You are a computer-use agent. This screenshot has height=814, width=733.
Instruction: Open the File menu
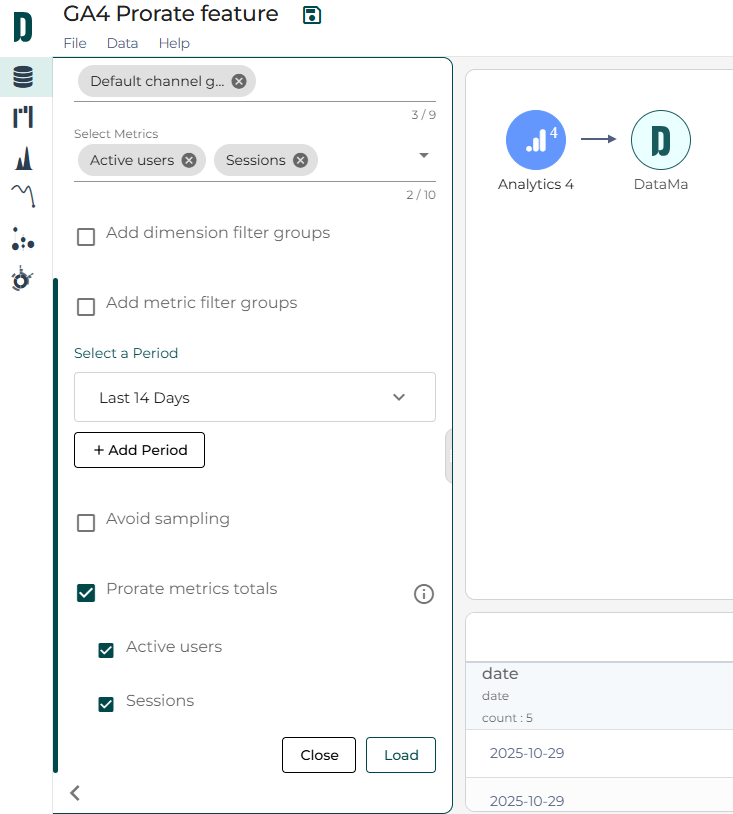click(x=75, y=43)
